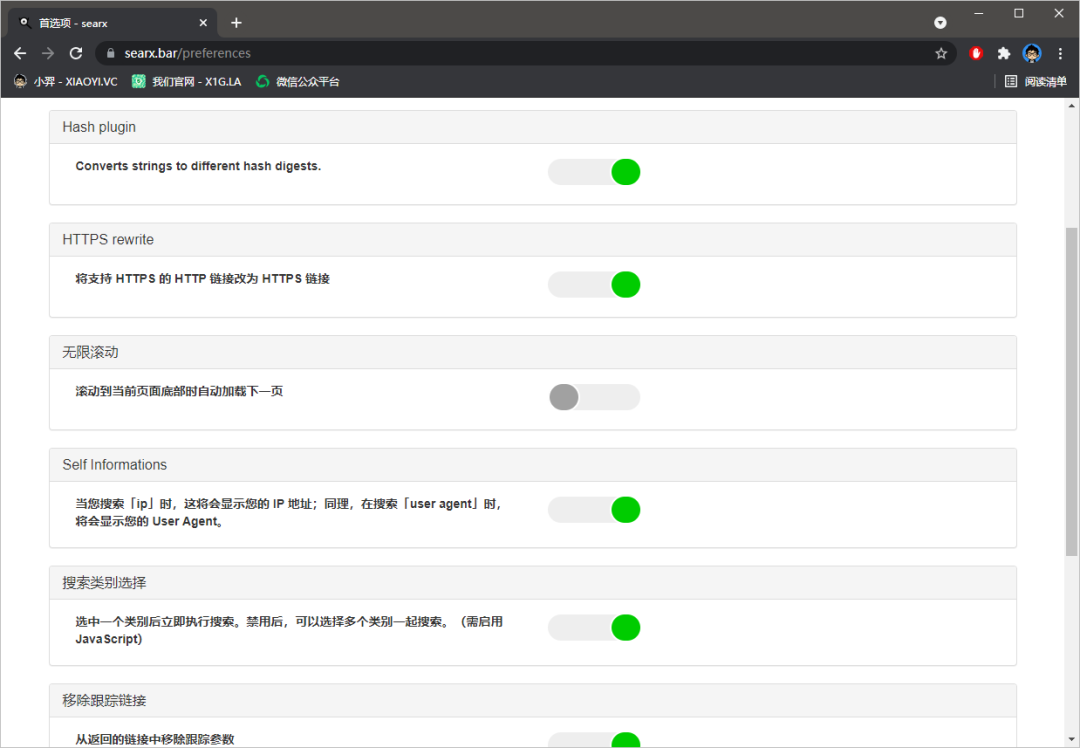The image size is (1080, 748).
Task: Enable the 无限滚动 infinite scroll toggle
Action: [x=594, y=397]
